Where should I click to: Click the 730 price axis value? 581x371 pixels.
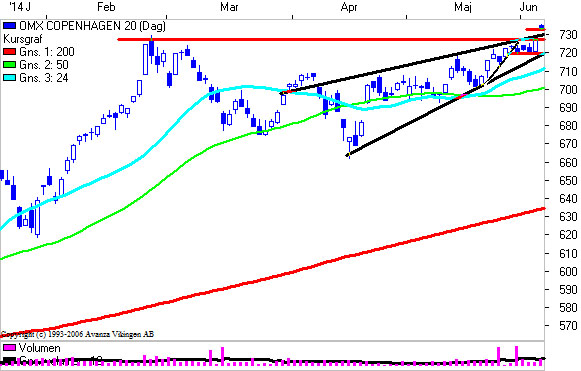click(x=568, y=35)
